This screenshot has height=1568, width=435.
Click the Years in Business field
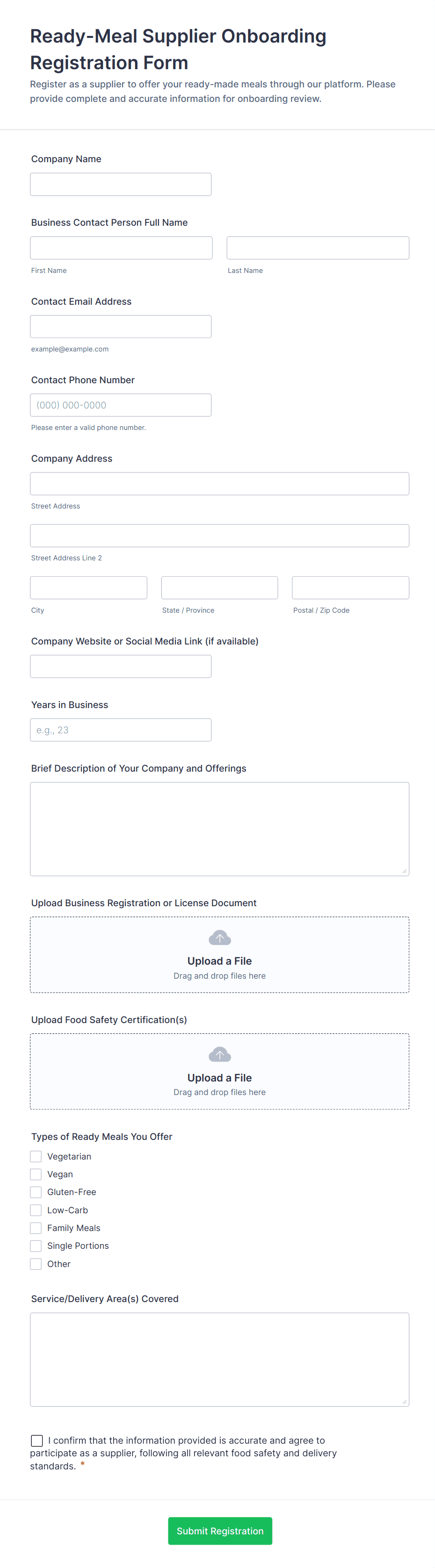coord(120,730)
